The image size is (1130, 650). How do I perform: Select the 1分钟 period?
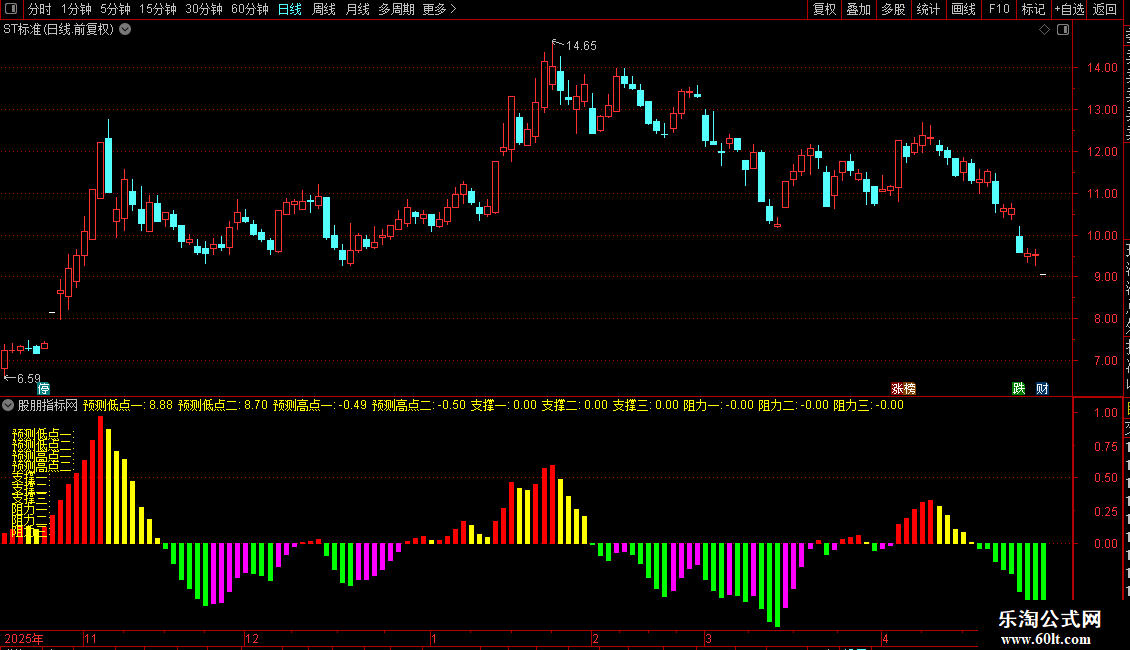[x=76, y=9]
